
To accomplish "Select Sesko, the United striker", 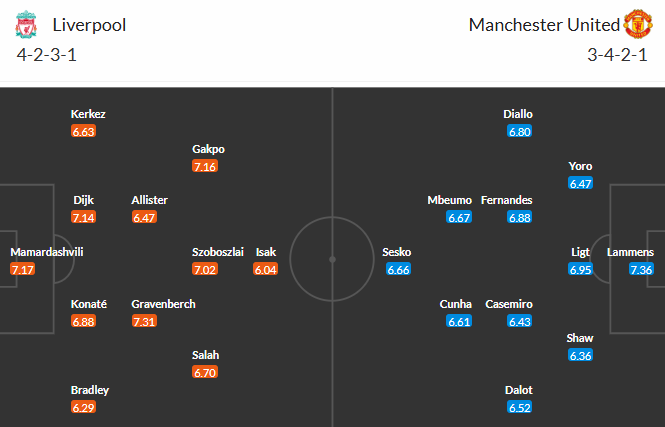I will click(397, 252).
